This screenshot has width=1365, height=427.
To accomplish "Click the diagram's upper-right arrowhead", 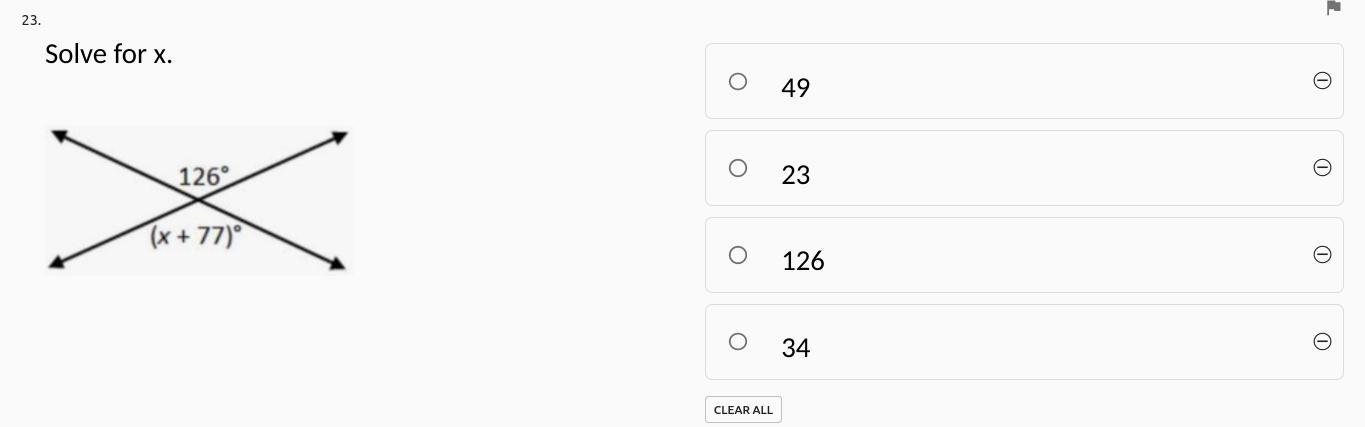I will click(340, 136).
